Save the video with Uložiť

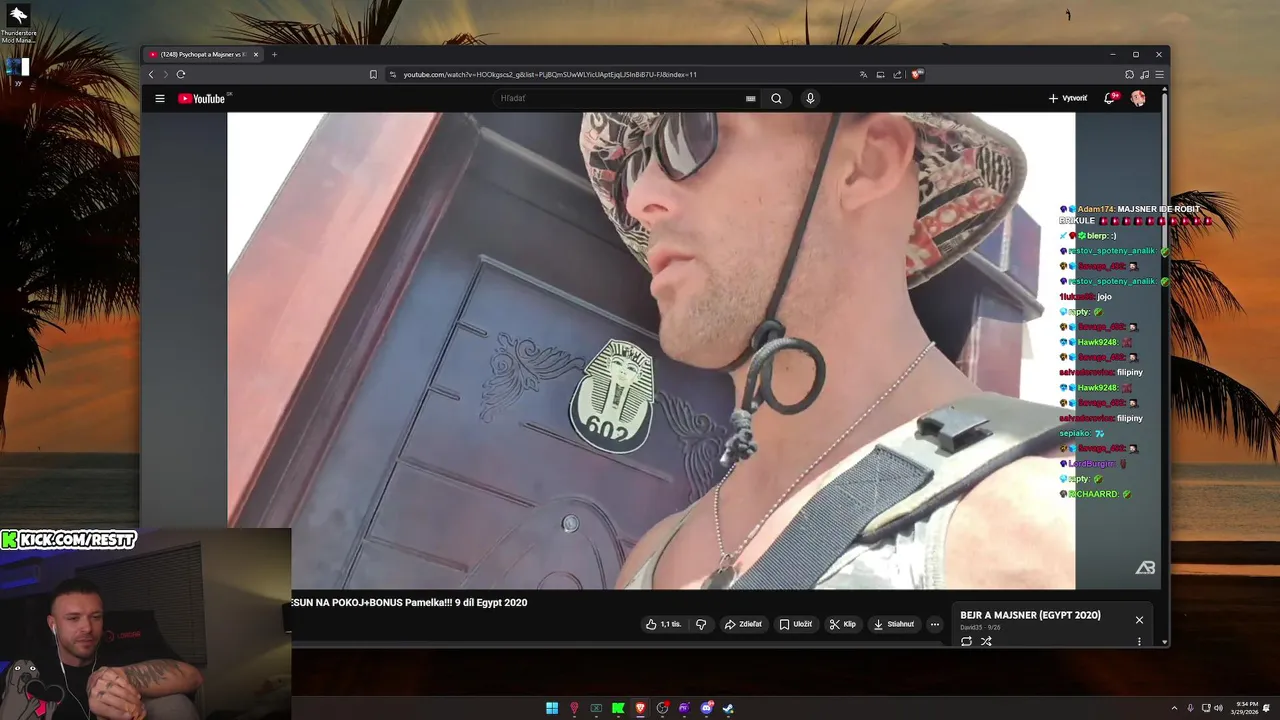pos(796,624)
